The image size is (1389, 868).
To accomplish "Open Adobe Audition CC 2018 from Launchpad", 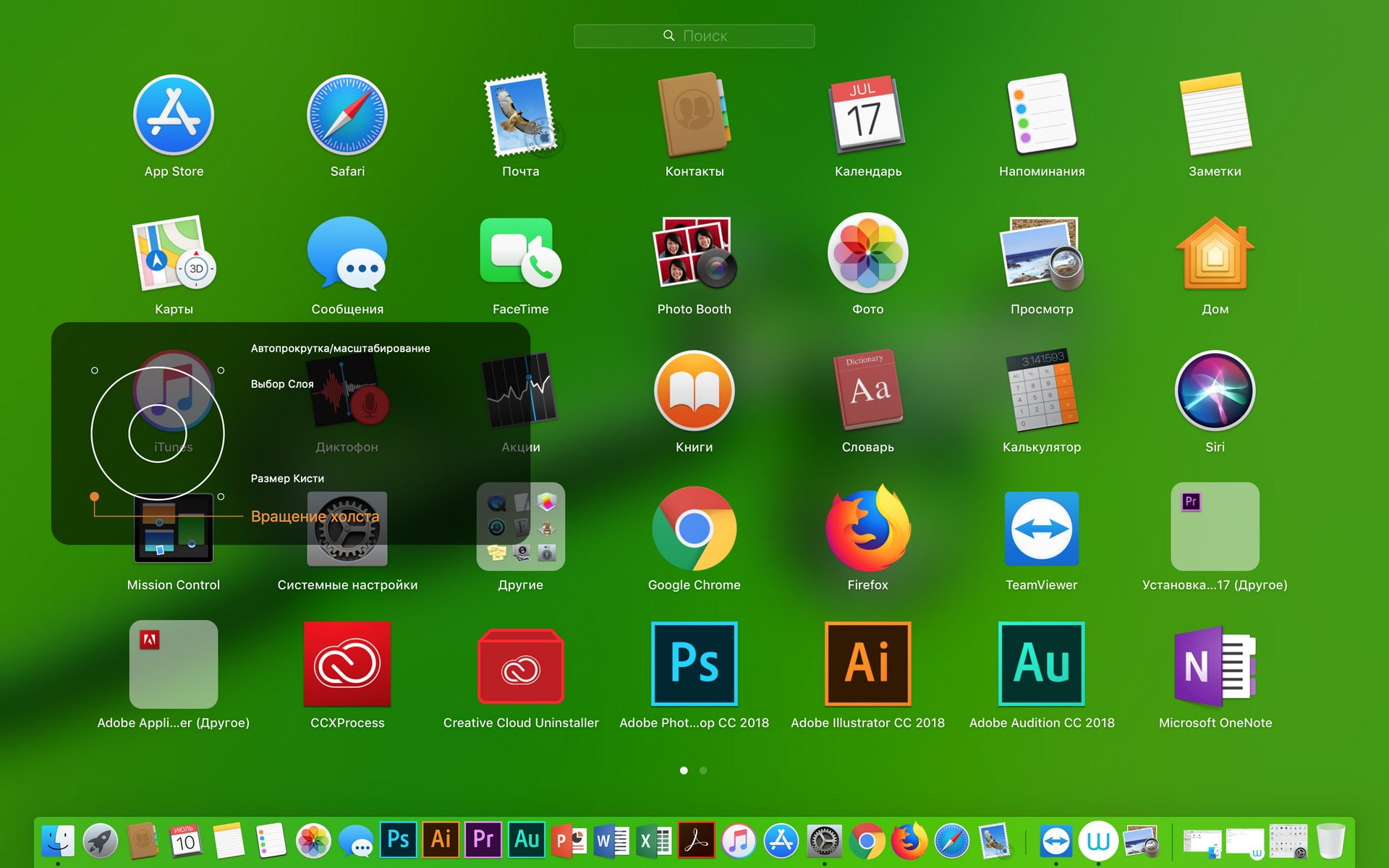I will tap(1042, 663).
